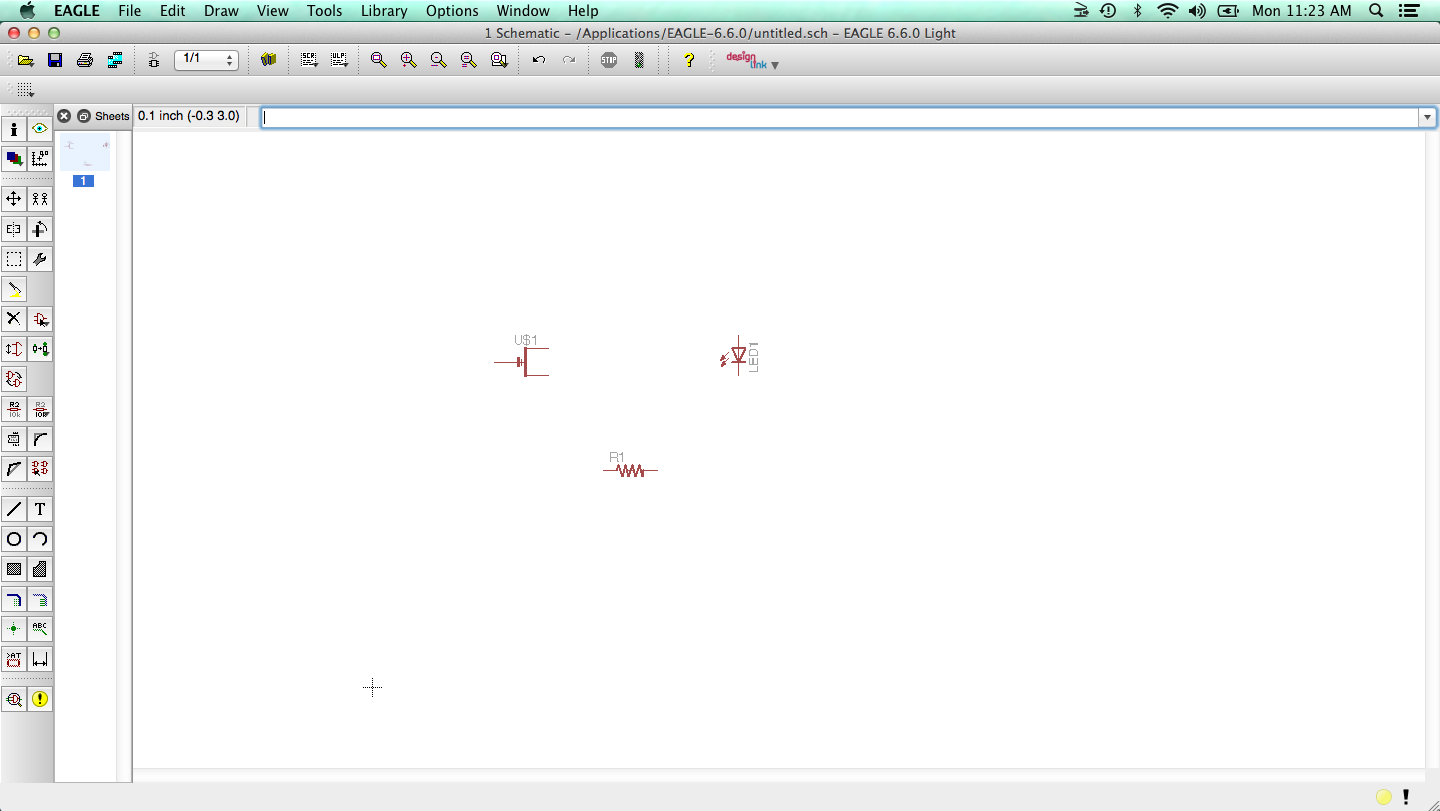The width and height of the screenshot is (1440, 811).
Task: Select the Value tool
Action: 40,409
